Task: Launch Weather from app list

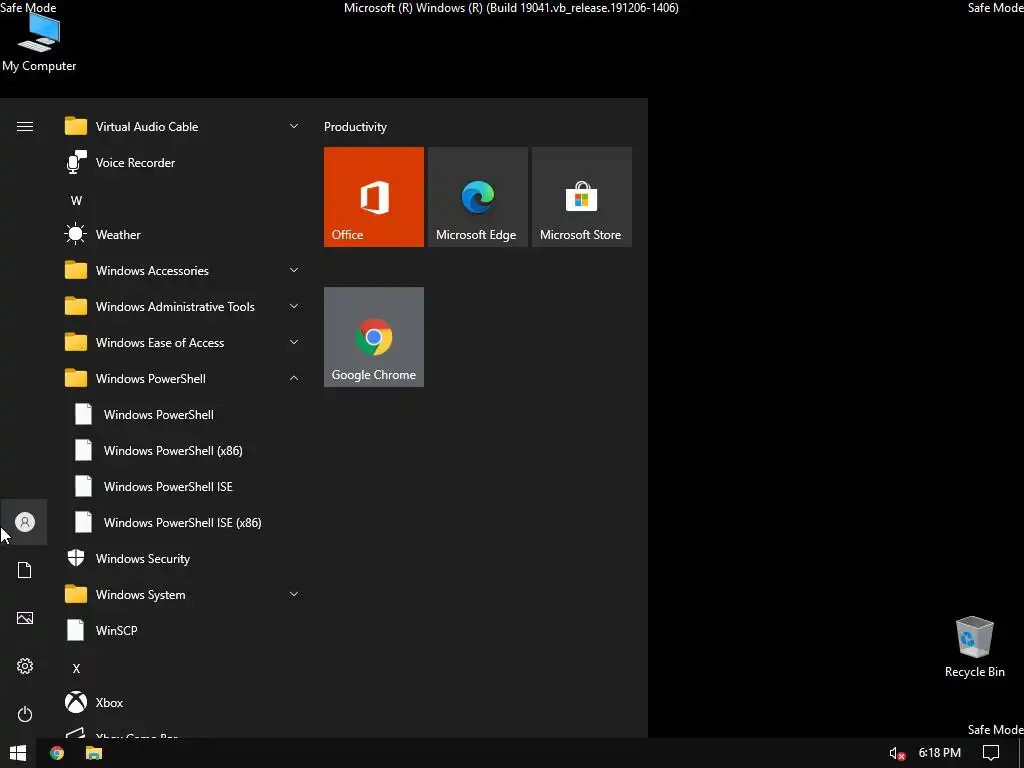Action: 183,234
